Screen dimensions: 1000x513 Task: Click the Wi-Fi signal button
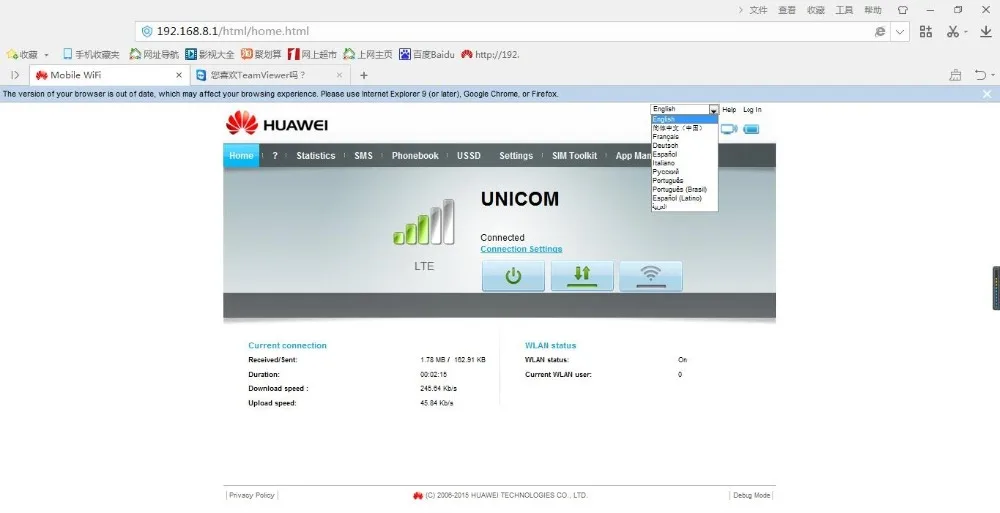click(651, 276)
